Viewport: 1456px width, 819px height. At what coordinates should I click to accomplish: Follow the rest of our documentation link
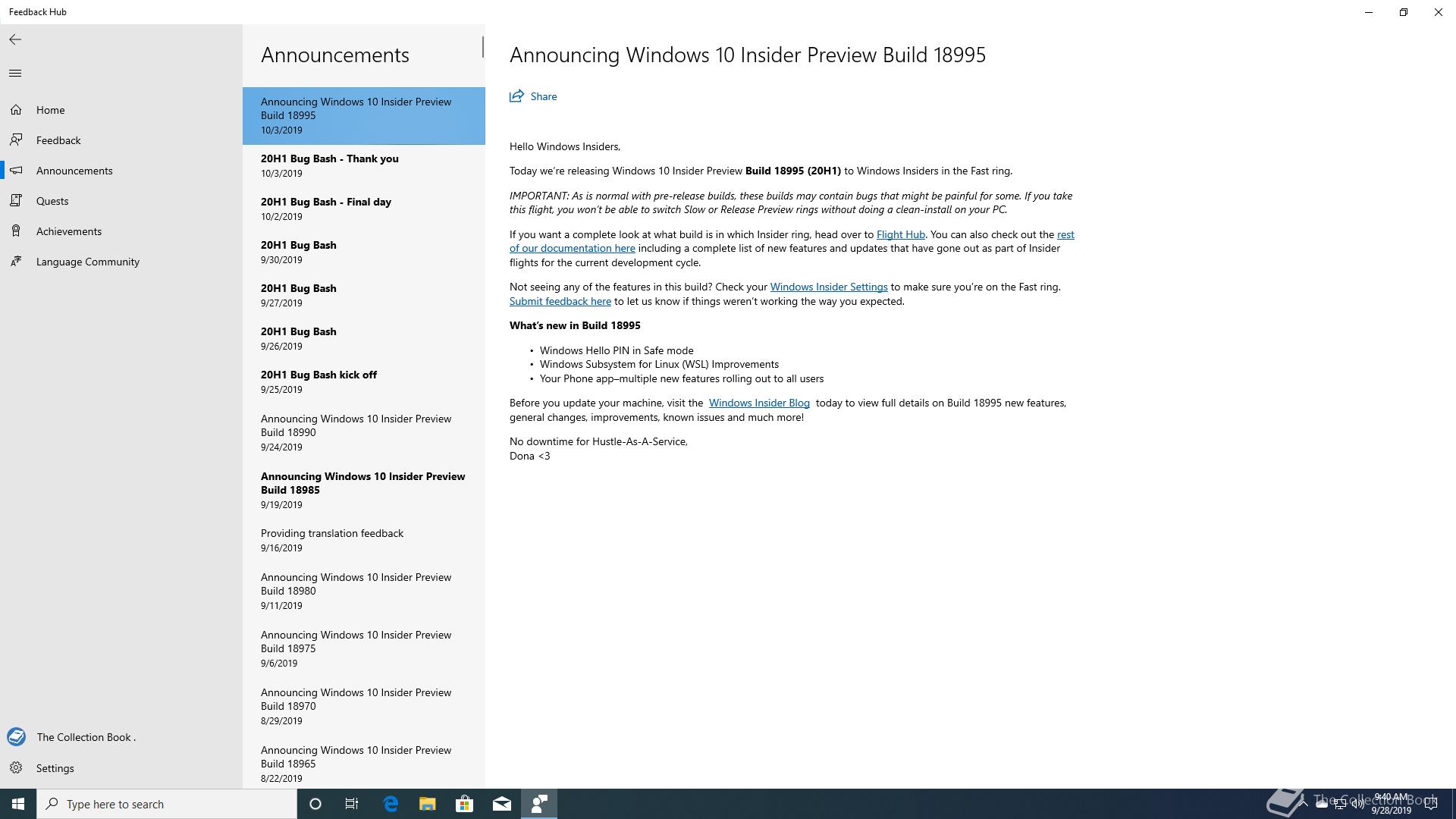573,248
